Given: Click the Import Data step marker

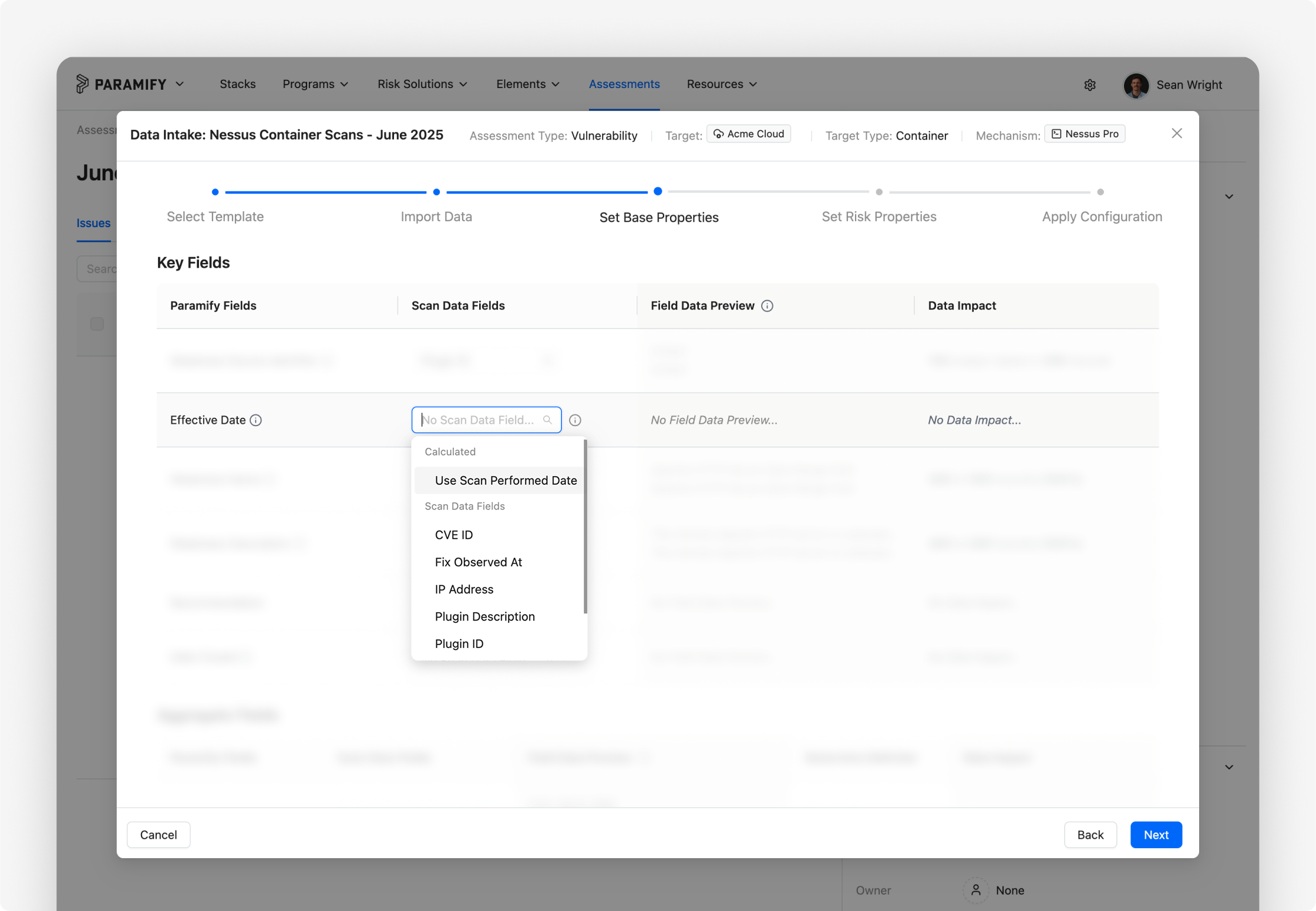Looking at the screenshot, I should point(436,192).
